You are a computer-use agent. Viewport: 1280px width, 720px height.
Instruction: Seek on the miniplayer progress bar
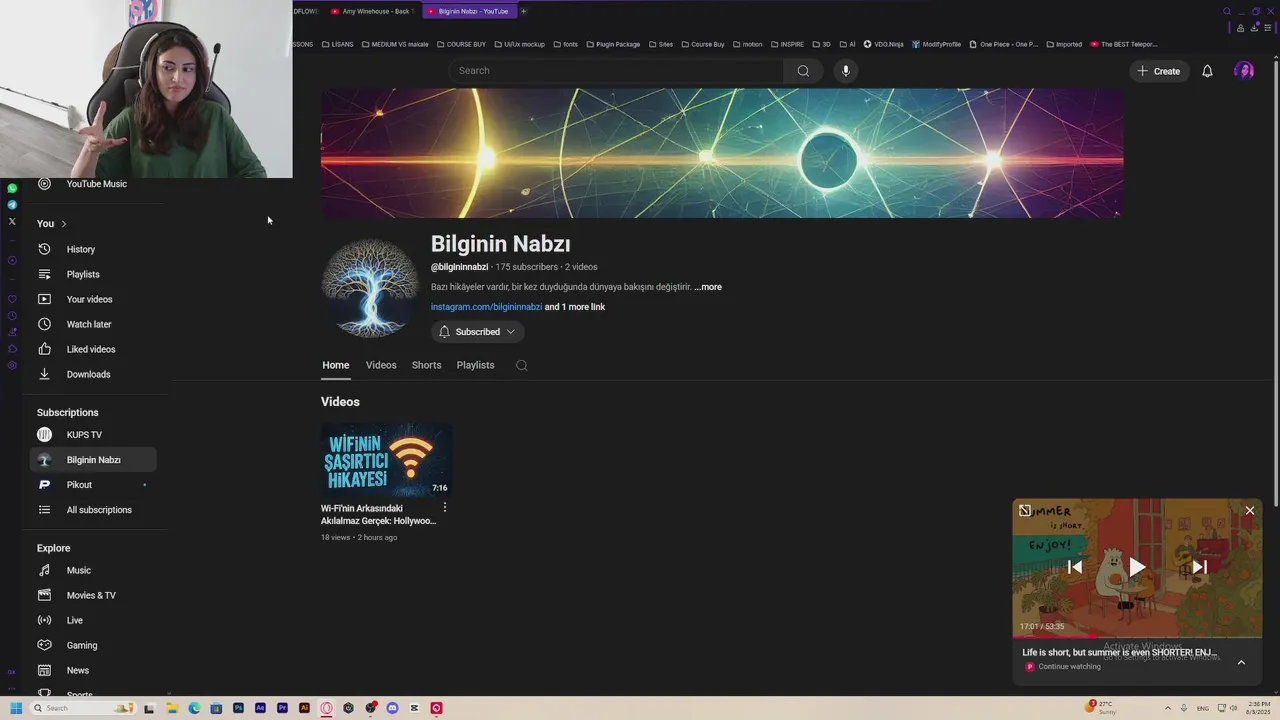(x=1137, y=637)
